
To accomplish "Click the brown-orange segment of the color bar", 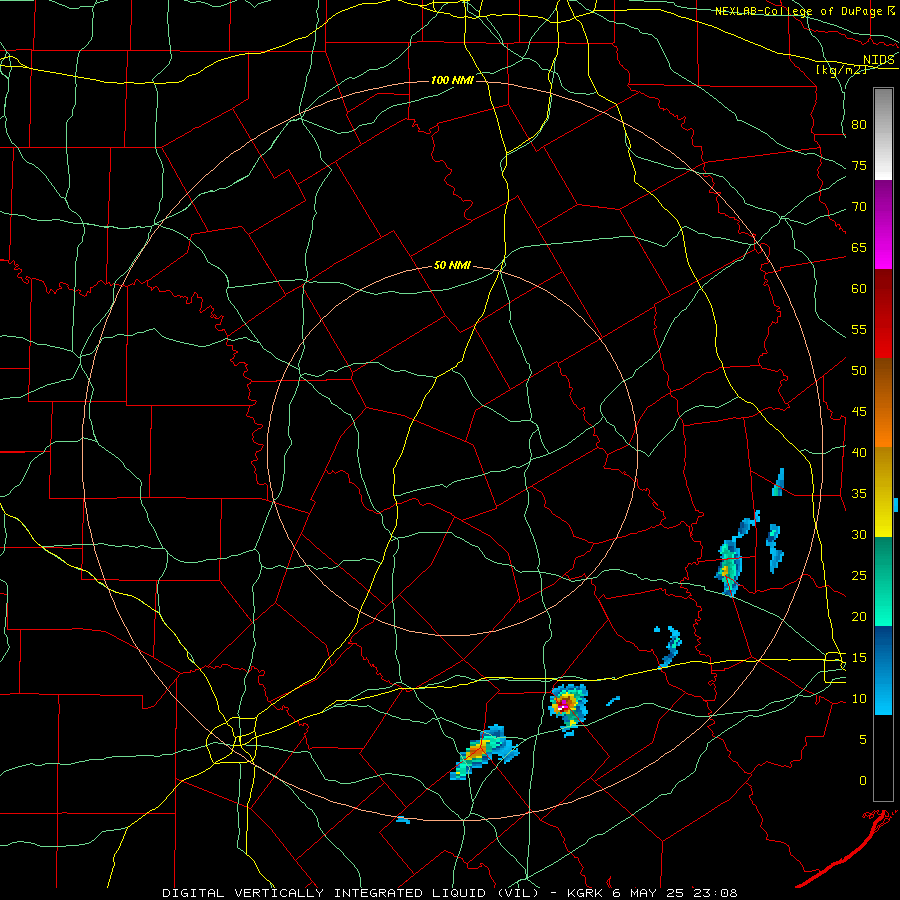I will coord(883,402).
